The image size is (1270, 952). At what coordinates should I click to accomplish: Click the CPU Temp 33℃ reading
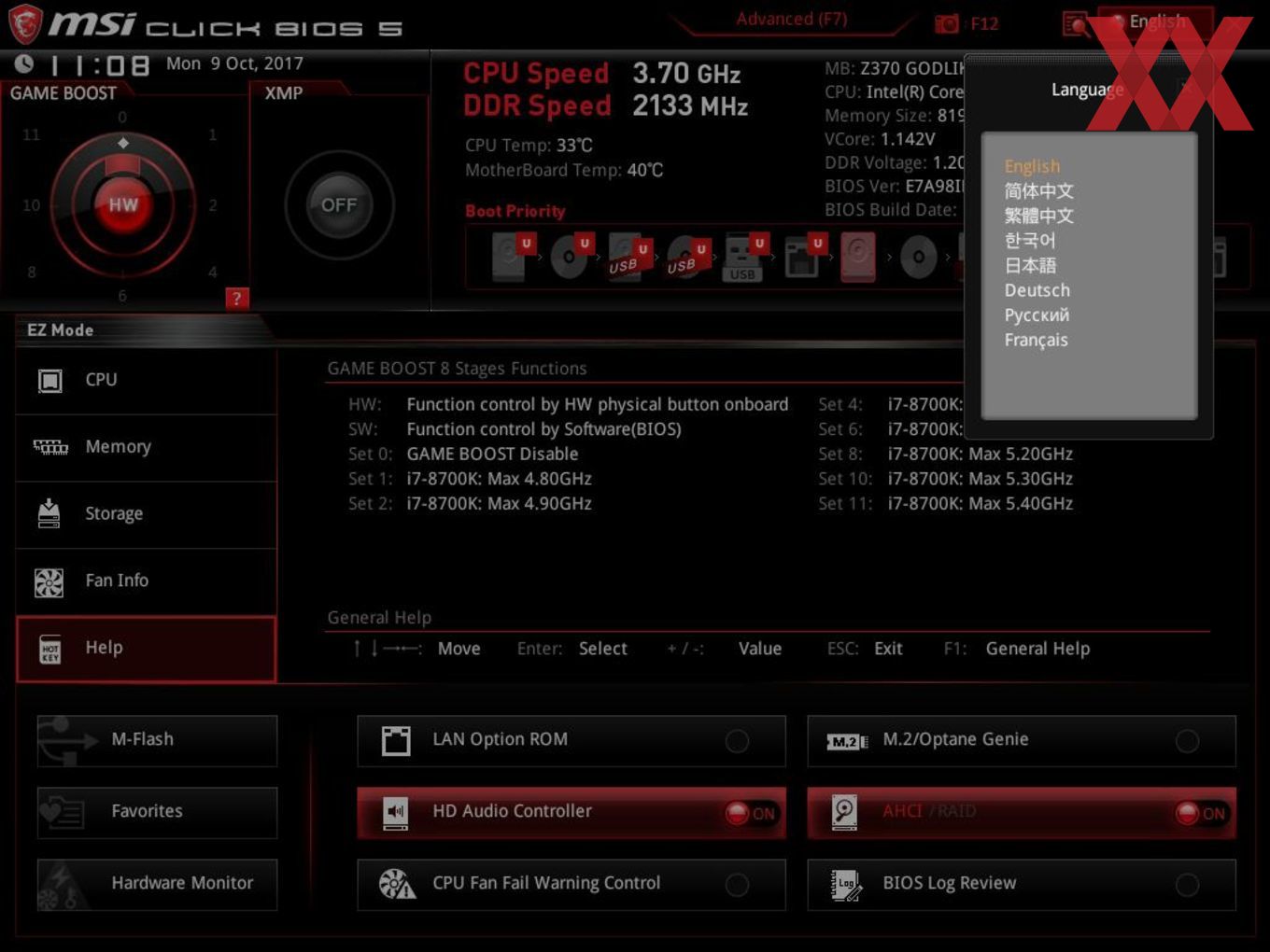click(529, 146)
